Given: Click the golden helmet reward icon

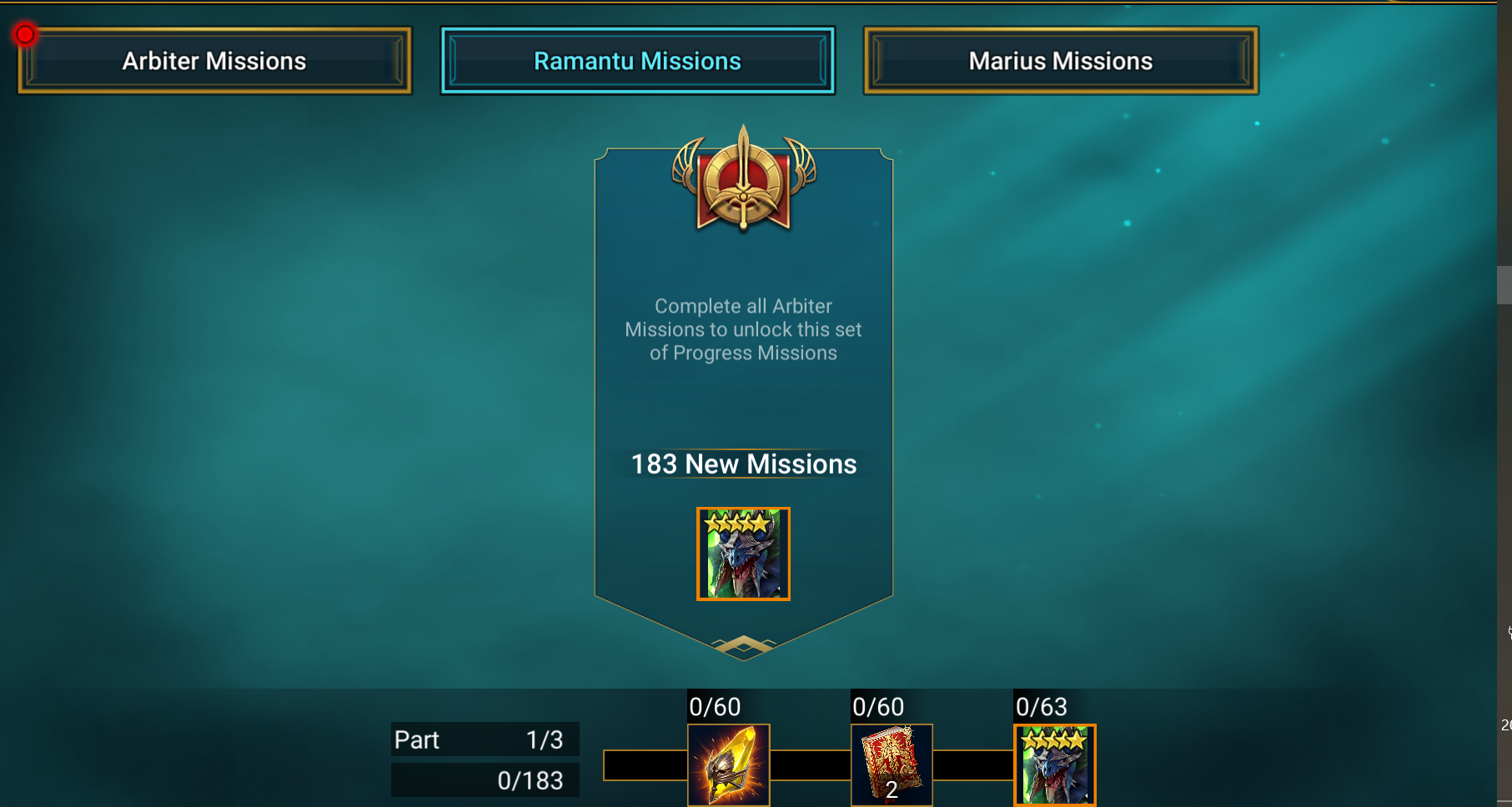Looking at the screenshot, I should (729, 764).
